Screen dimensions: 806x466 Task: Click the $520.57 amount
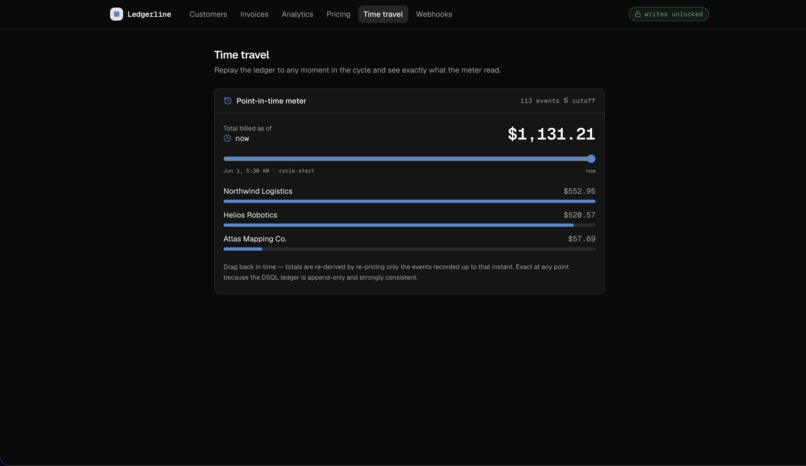(579, 215)
